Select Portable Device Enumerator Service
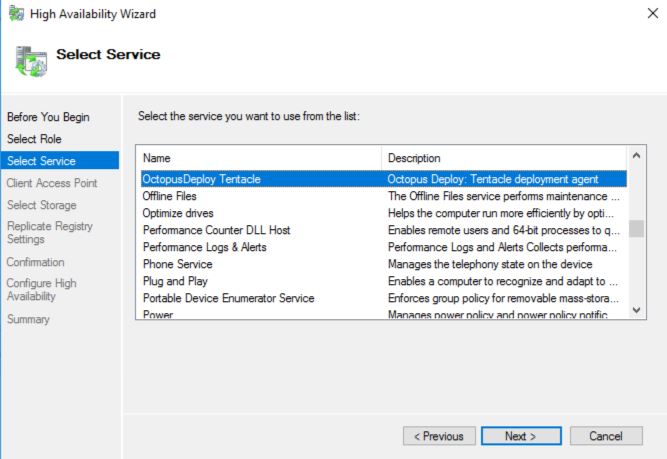Viewport: 667px width, 459px height. click(228, 298)
